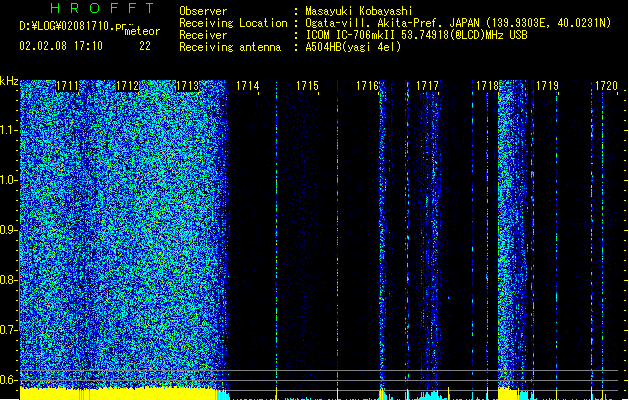Click the 1713 time marker
629x400 pixels.
pyautogui.click(x=187, y=86)
